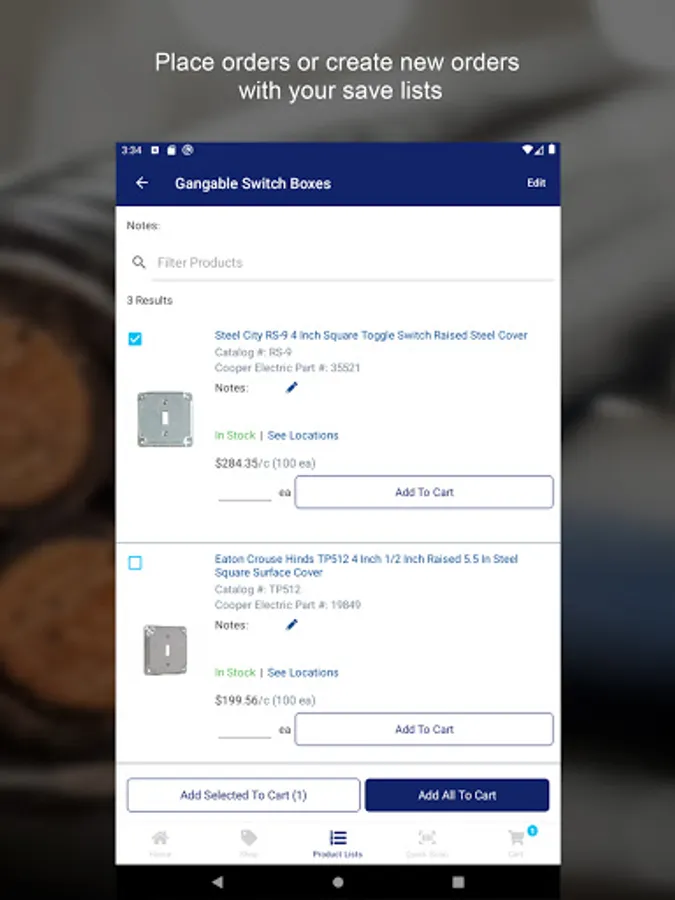Open Home tab in bottom bar

160,843
